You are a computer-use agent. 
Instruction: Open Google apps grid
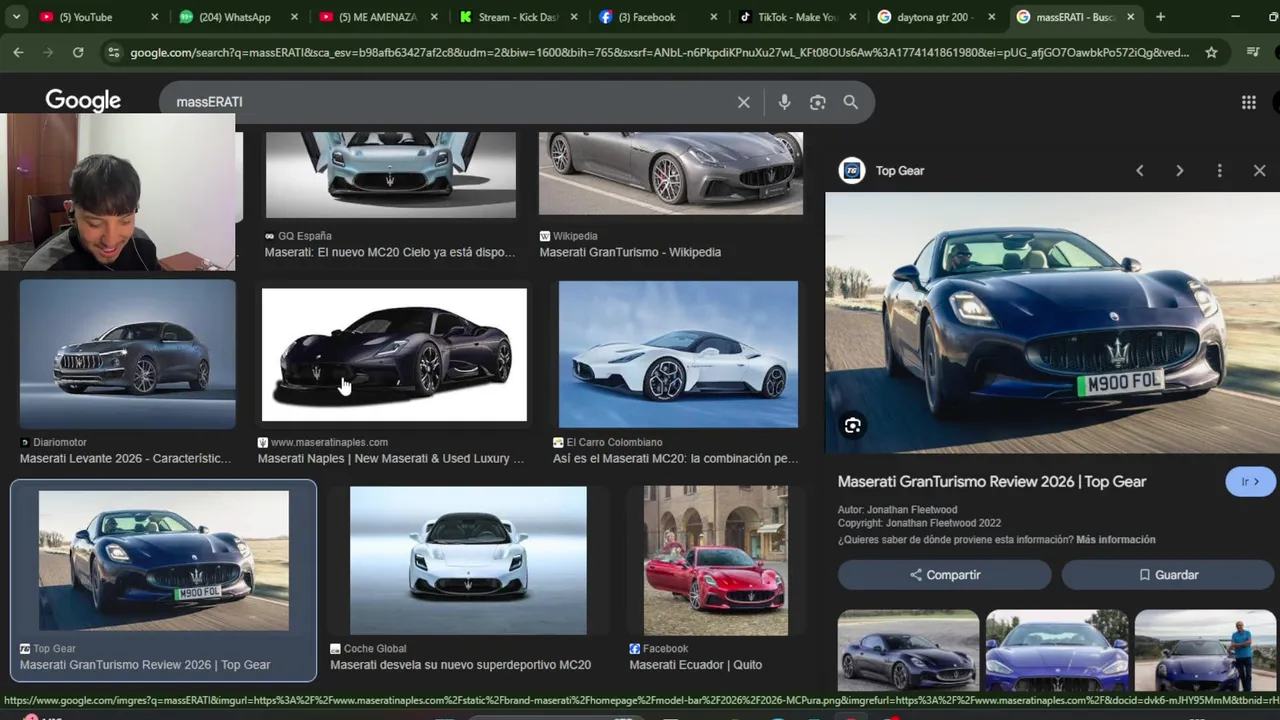(x=1248, y=102)
